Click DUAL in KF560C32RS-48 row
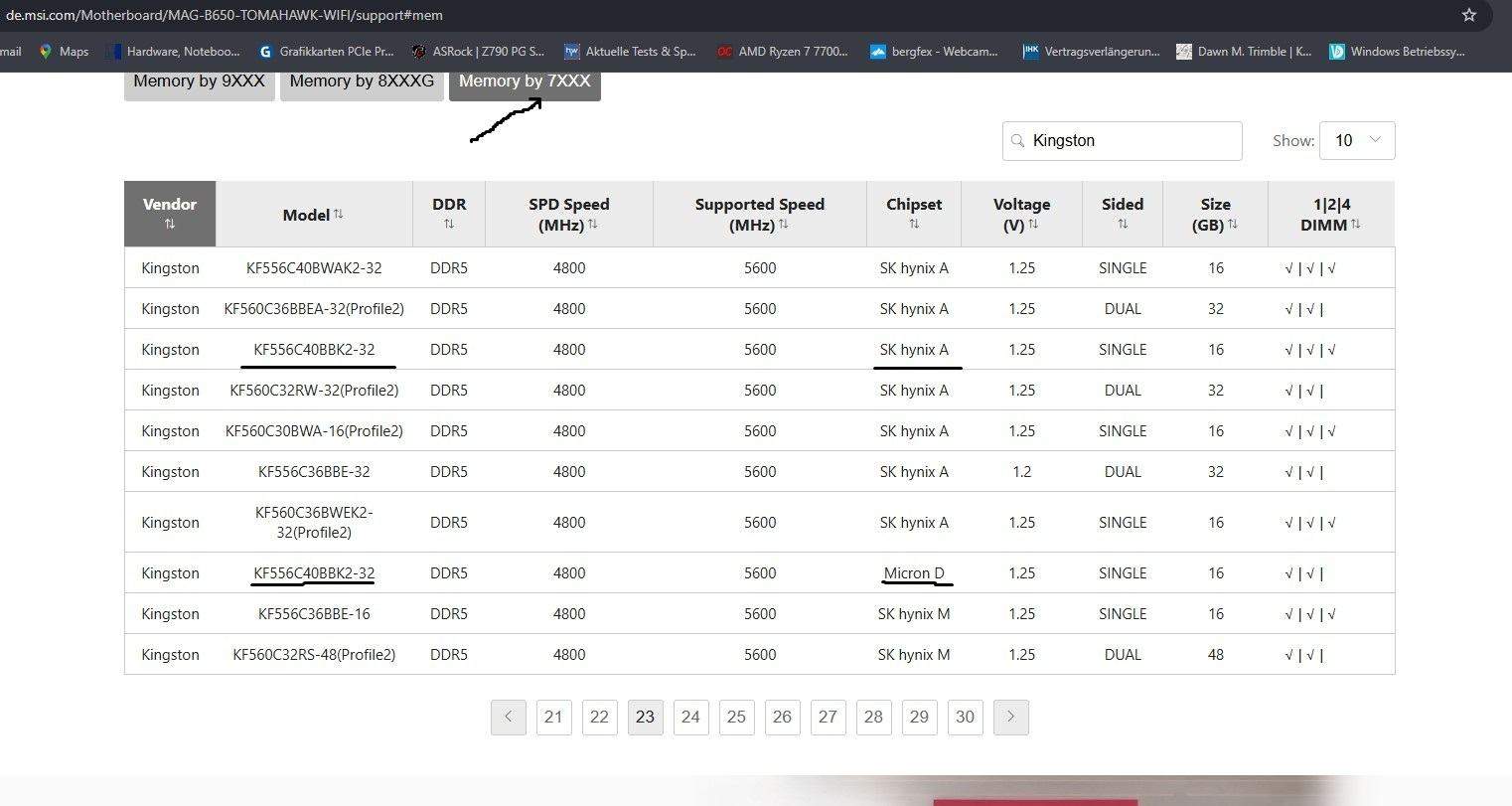This screenshot has width=1512, height=806. tap(1123, 655)
